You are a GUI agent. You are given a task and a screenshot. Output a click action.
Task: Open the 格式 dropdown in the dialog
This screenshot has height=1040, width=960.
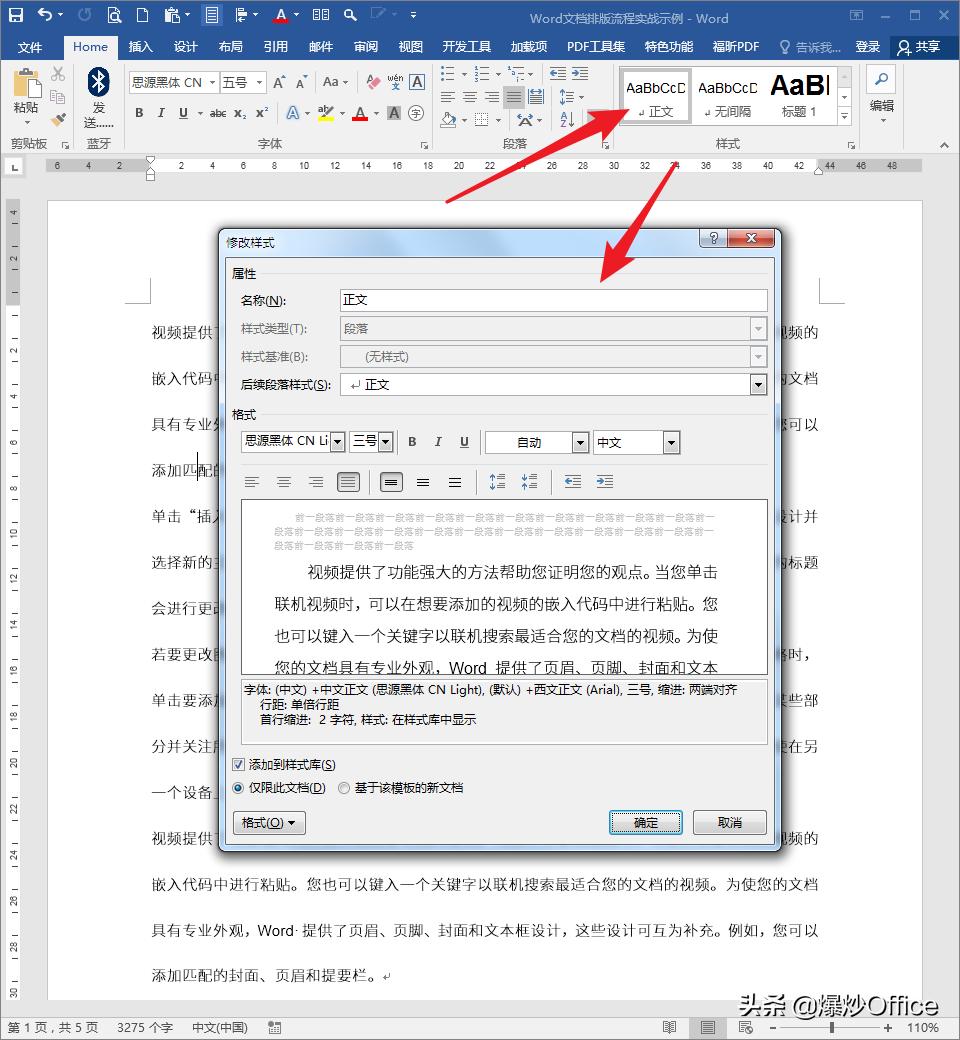(x=268, y=822)
